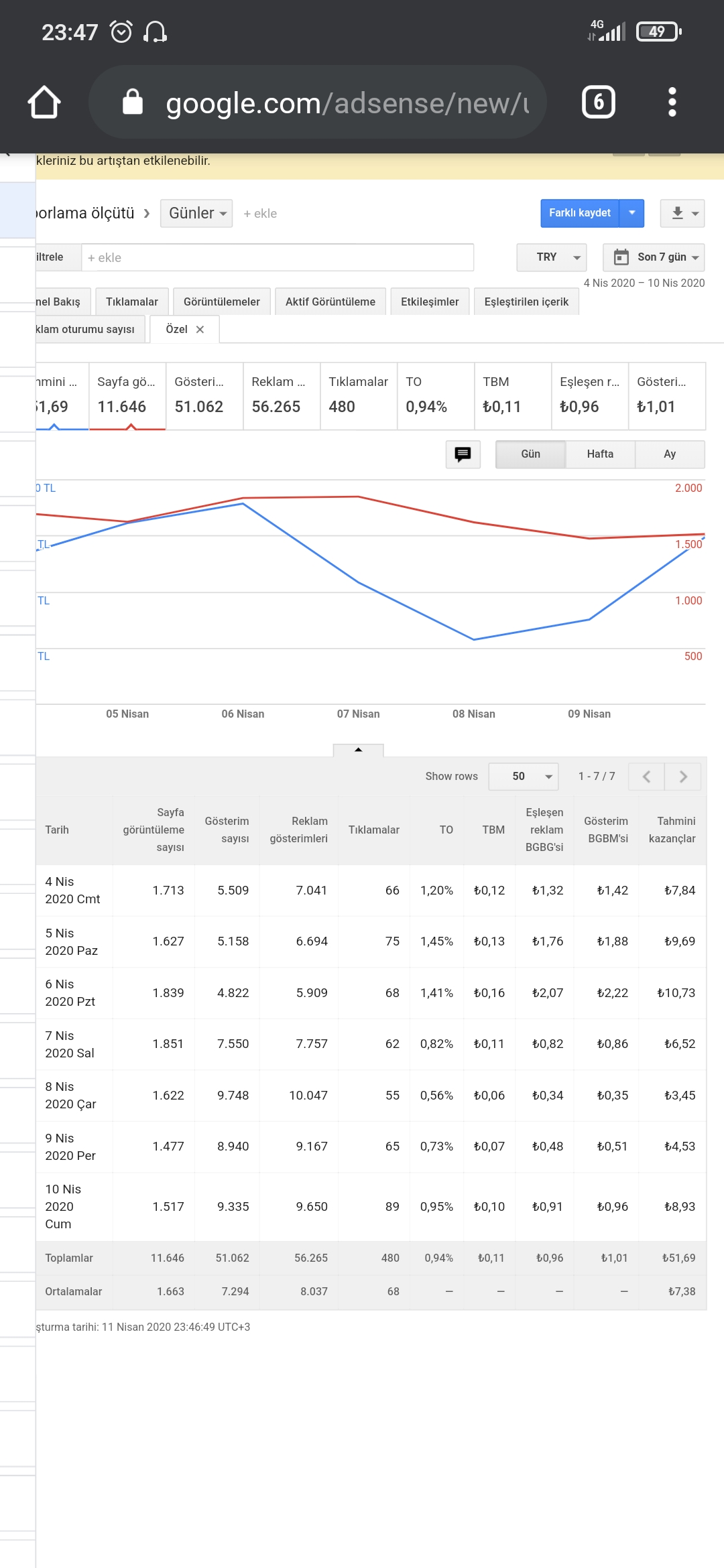Go to next page of table rows

683,777
